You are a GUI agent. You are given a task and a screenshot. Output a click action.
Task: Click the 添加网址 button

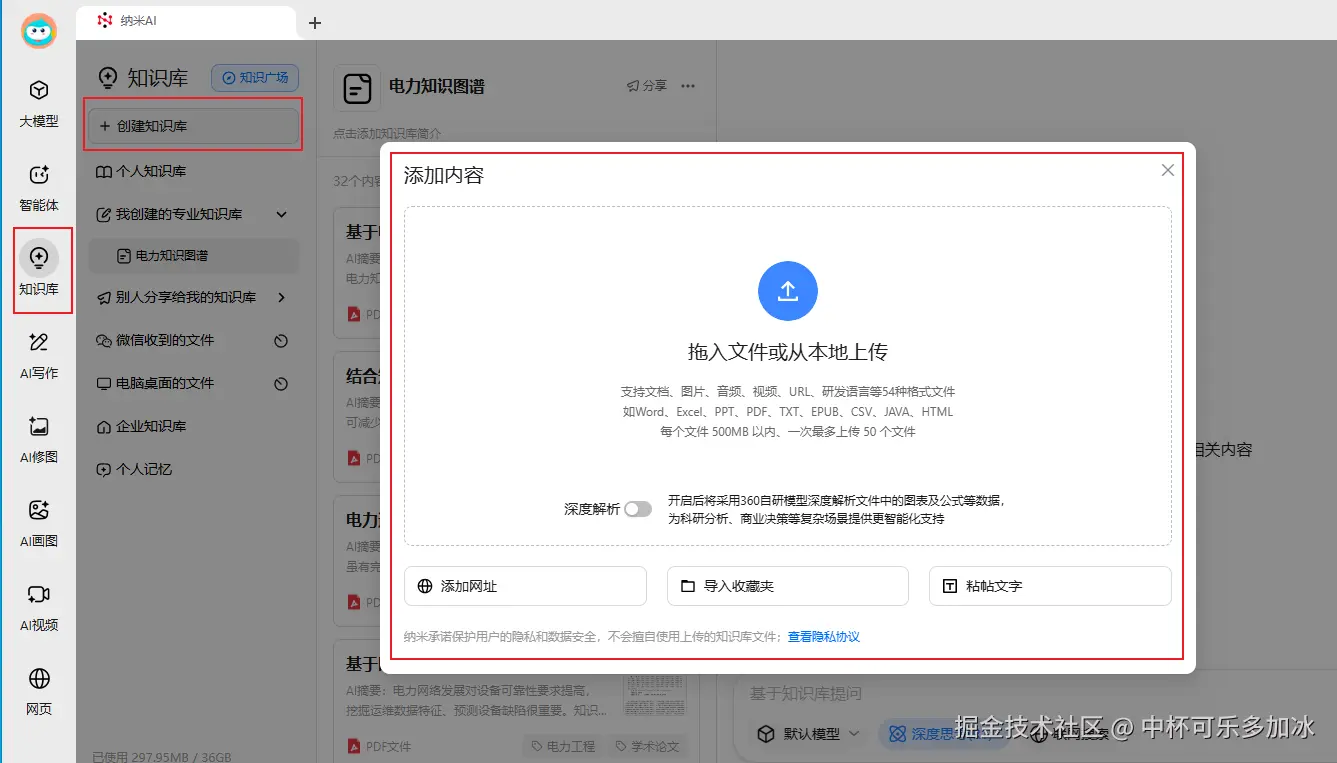(525, 586)
